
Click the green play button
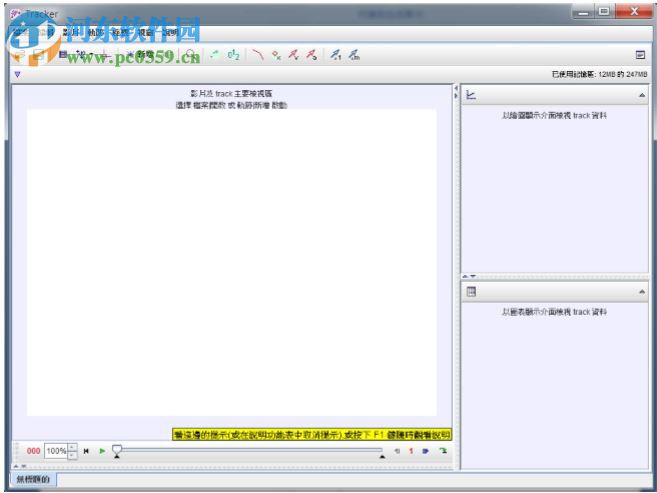click(102, 451)
